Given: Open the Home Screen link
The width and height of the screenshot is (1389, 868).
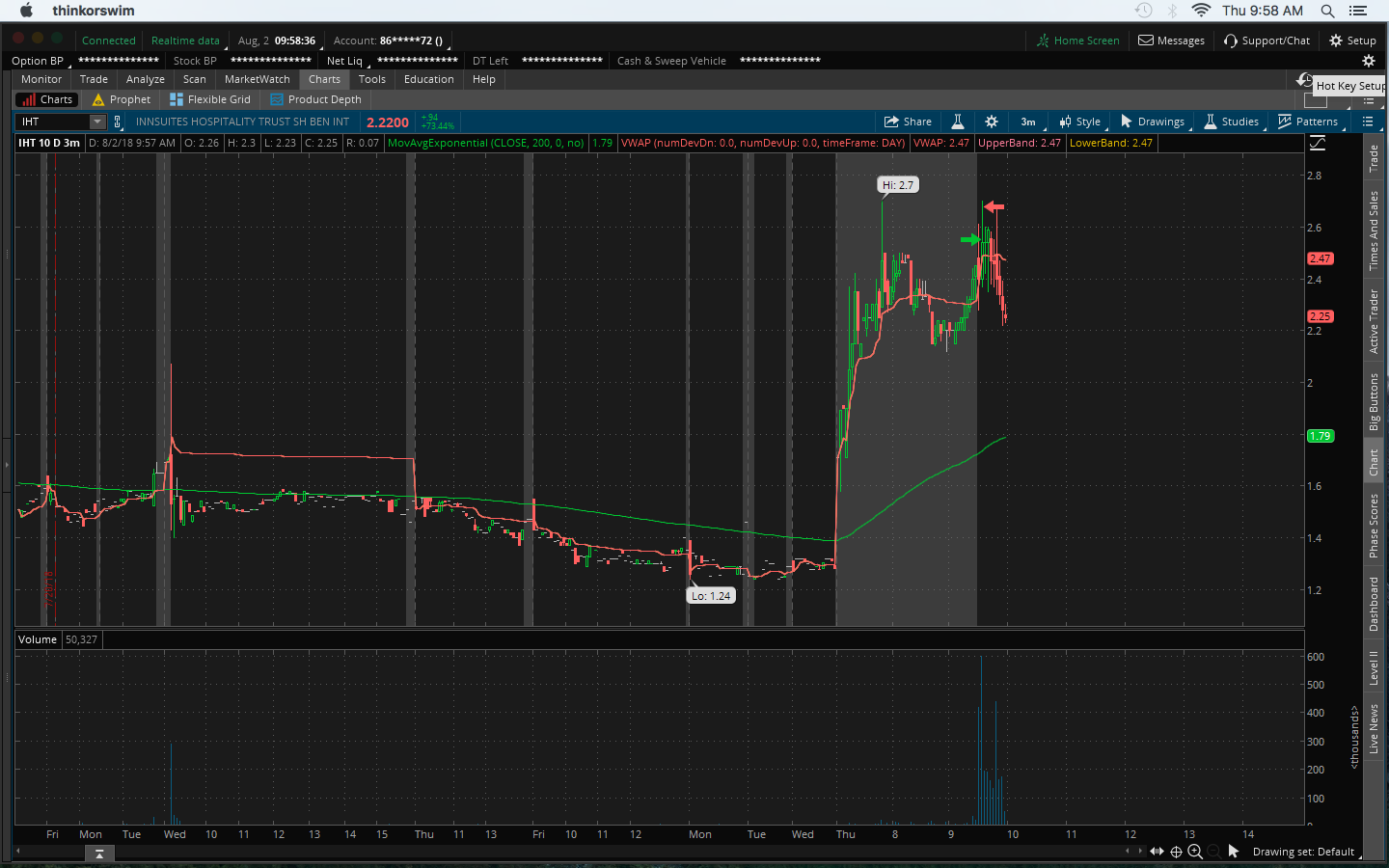Looking at the screenshot, I should pos(1077,41).
